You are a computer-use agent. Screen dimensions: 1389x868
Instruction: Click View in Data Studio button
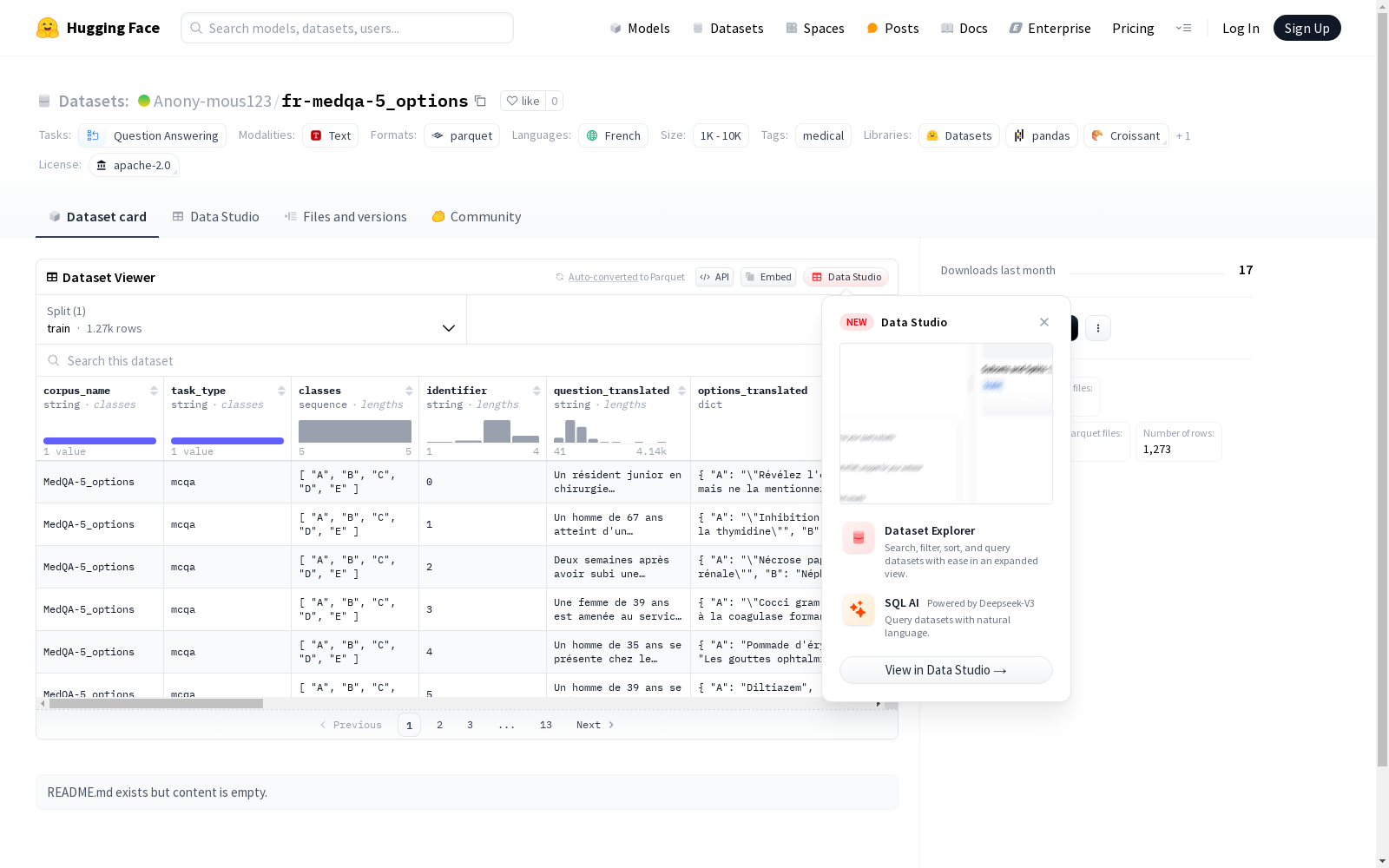click(x=946, y=670)
